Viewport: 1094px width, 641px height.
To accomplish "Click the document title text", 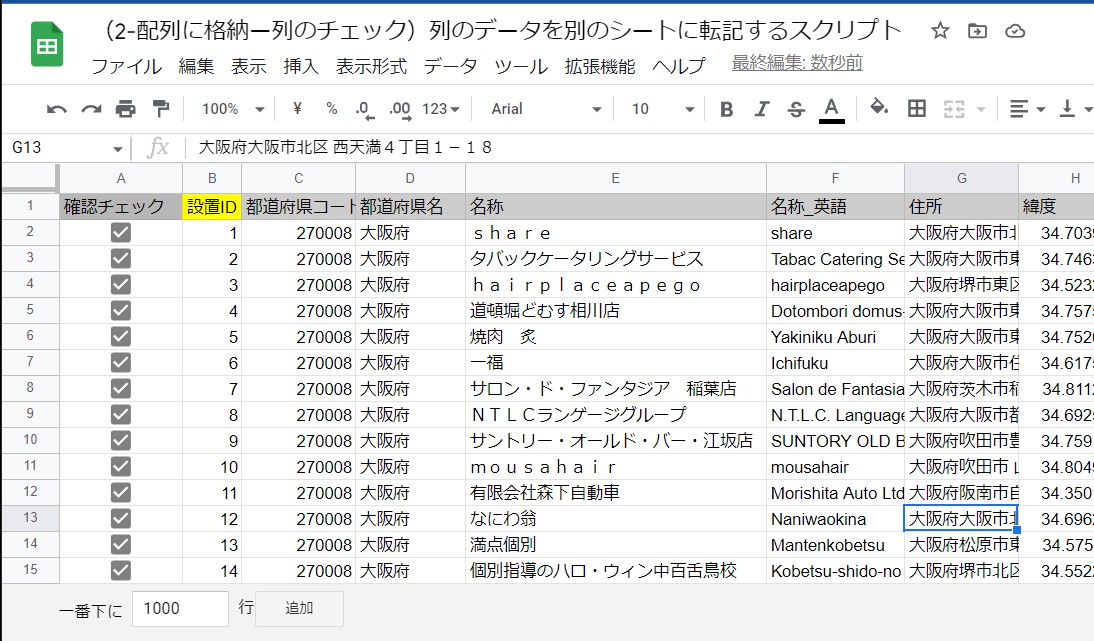I will pyautogui.click(x=503, y=30).
